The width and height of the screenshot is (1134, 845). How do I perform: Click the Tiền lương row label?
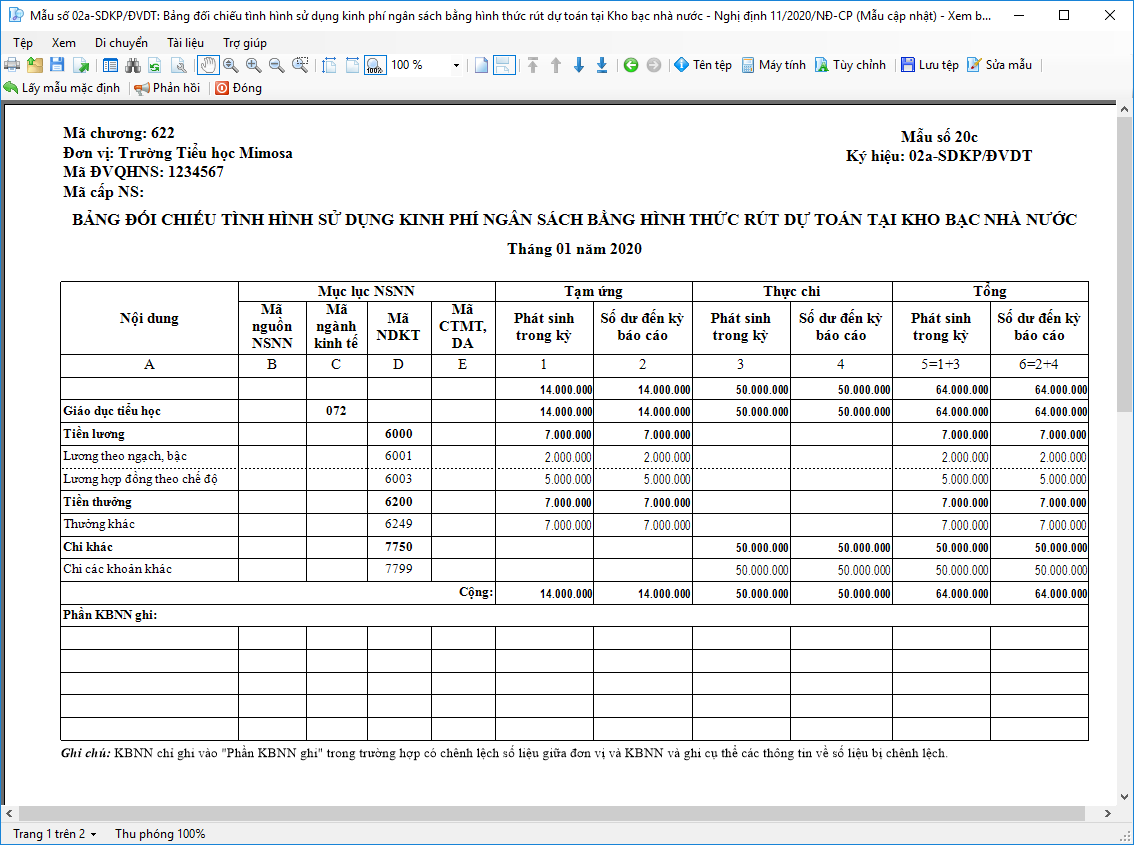(x=93, y=434)
